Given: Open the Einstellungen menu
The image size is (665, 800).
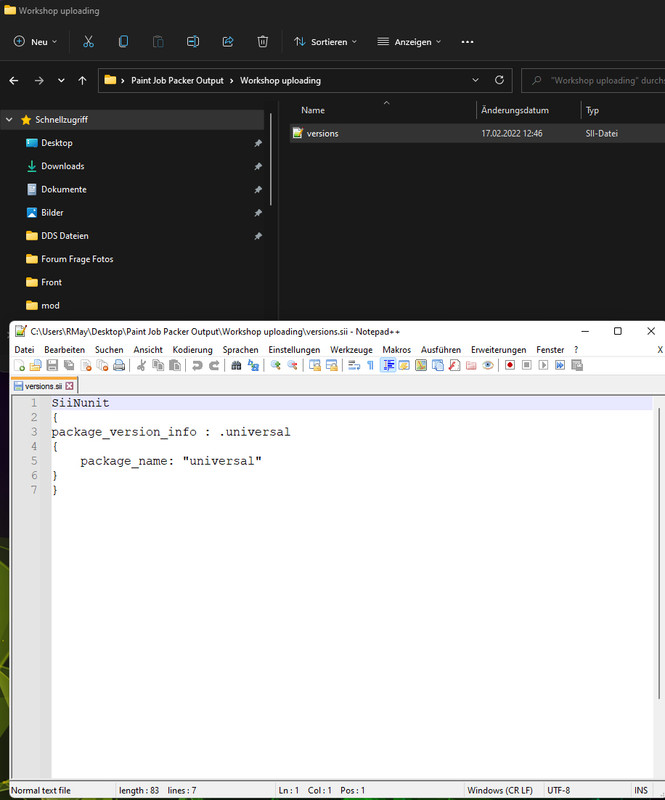Looking at the screenshot, I should pyautogui.click(x=294, y=350).
